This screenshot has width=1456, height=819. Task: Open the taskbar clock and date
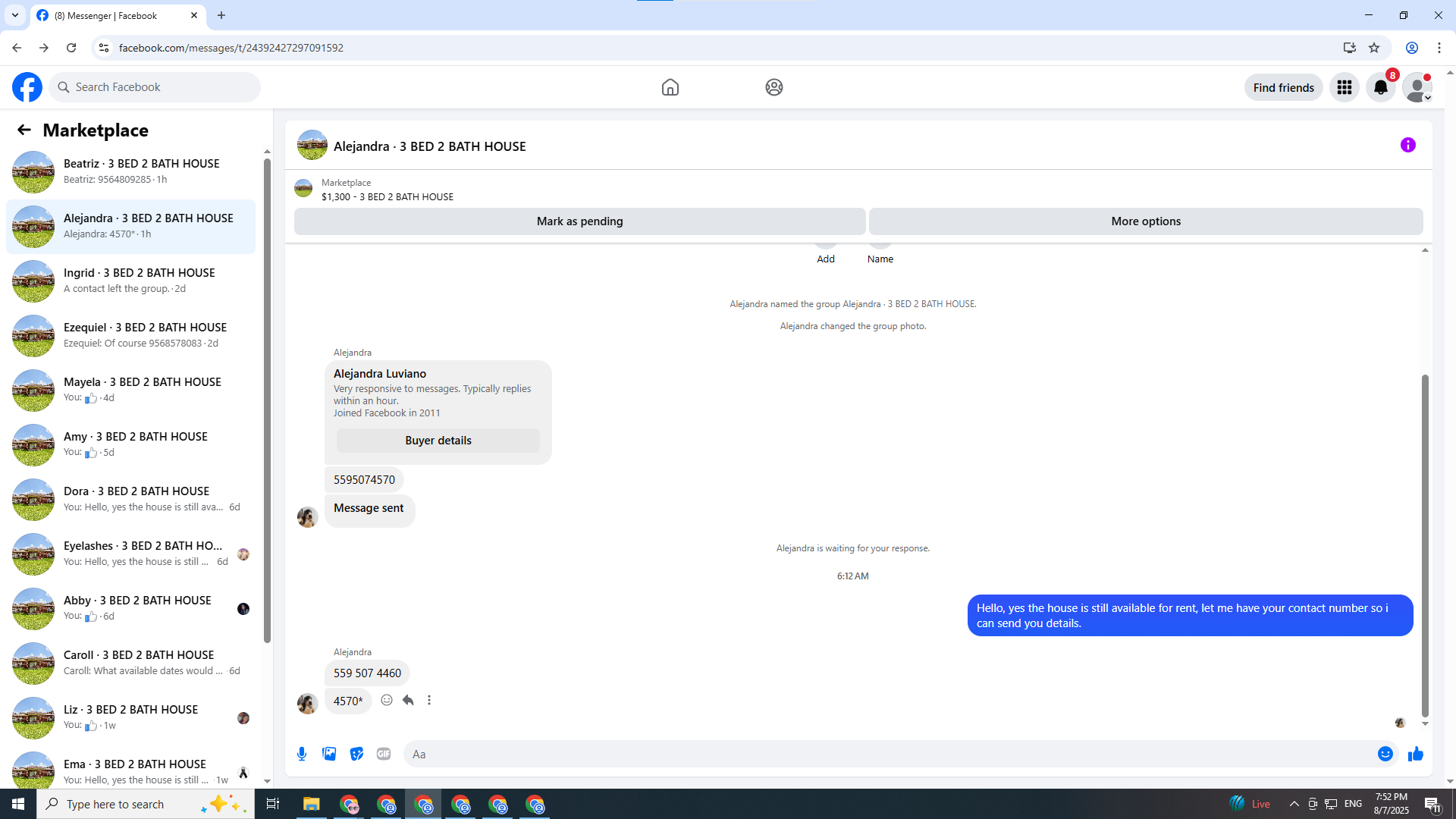[x=1392, y=804]
